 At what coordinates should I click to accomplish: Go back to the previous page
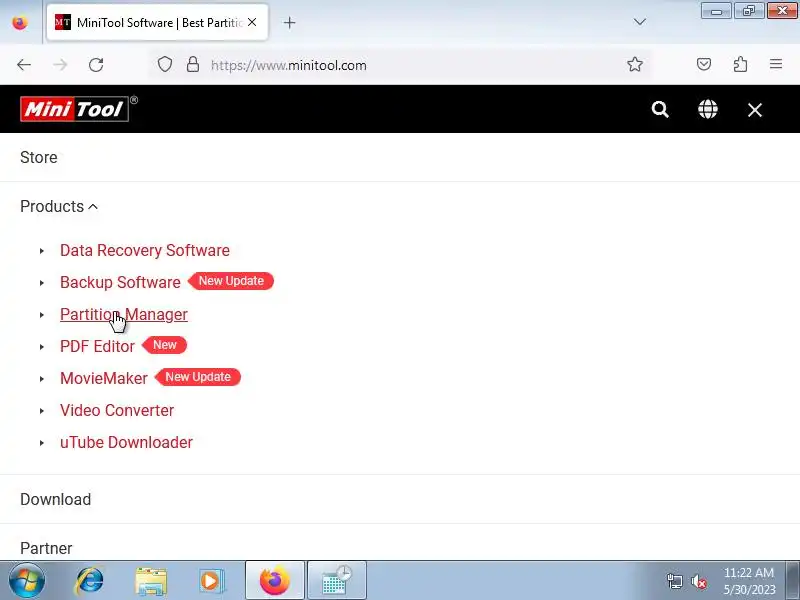point(24,65)
